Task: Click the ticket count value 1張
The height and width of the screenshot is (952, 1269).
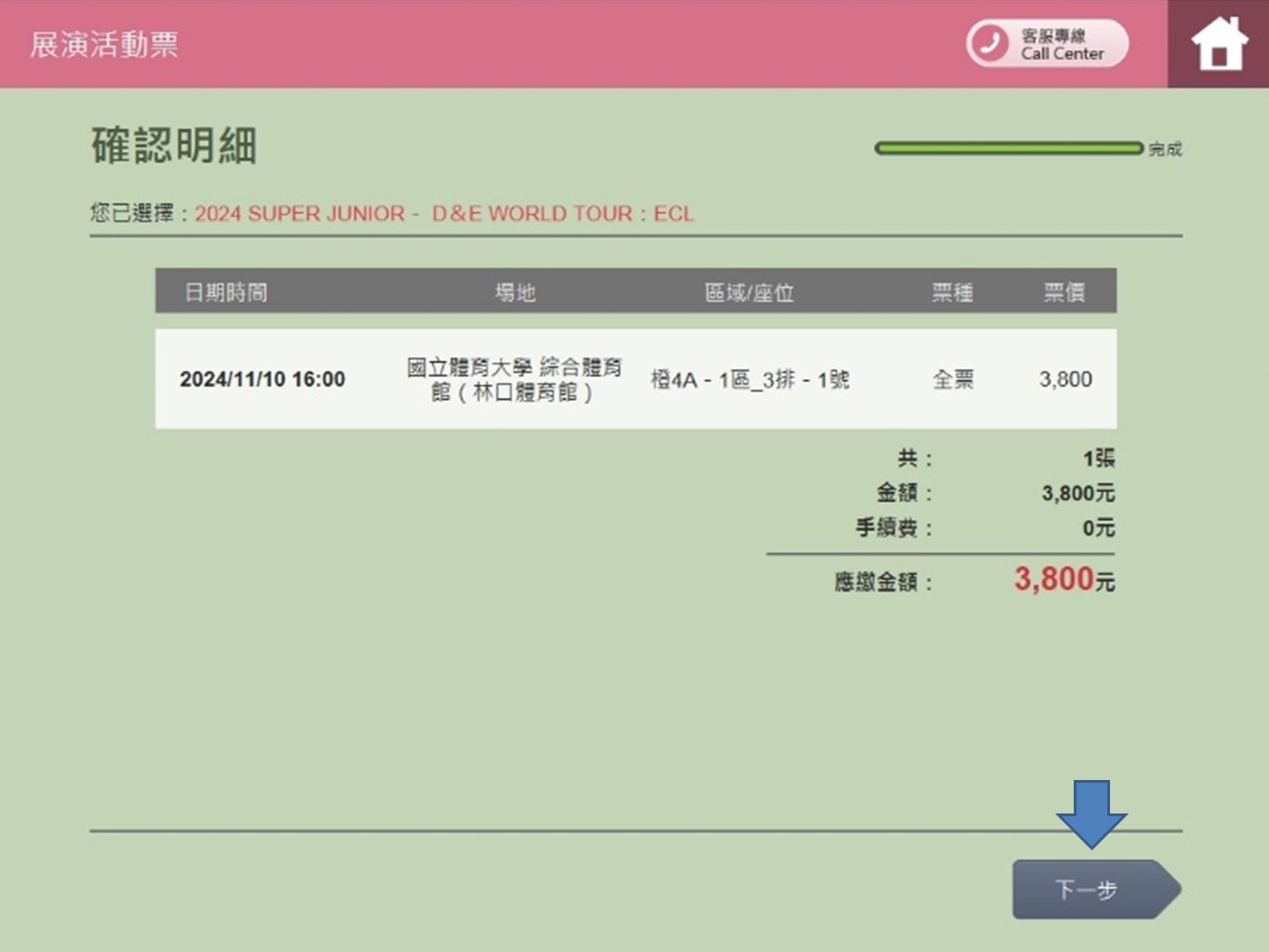Action: pos(1098,458)
